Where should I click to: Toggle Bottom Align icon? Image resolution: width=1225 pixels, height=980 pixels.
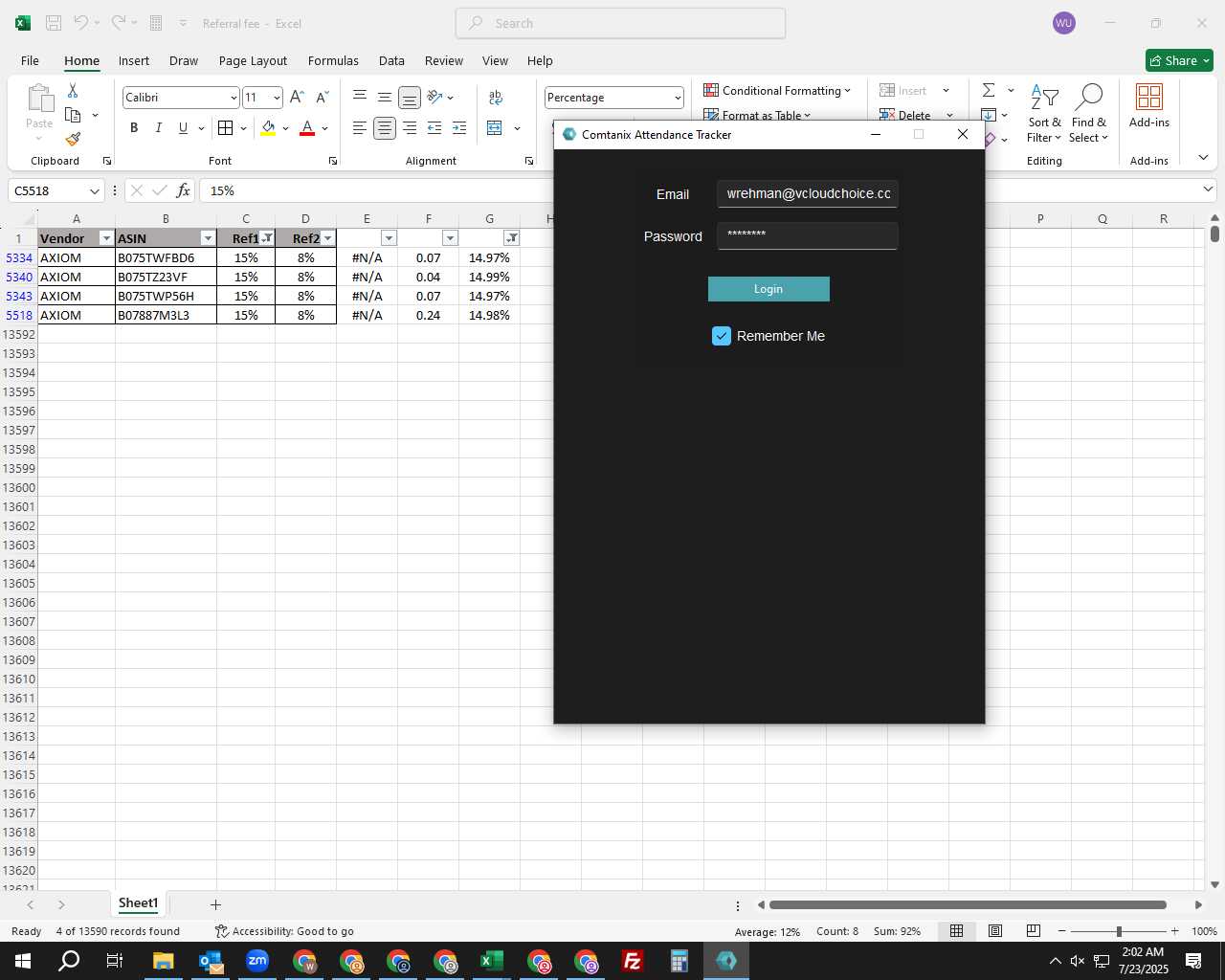click(x=410, y=98)
